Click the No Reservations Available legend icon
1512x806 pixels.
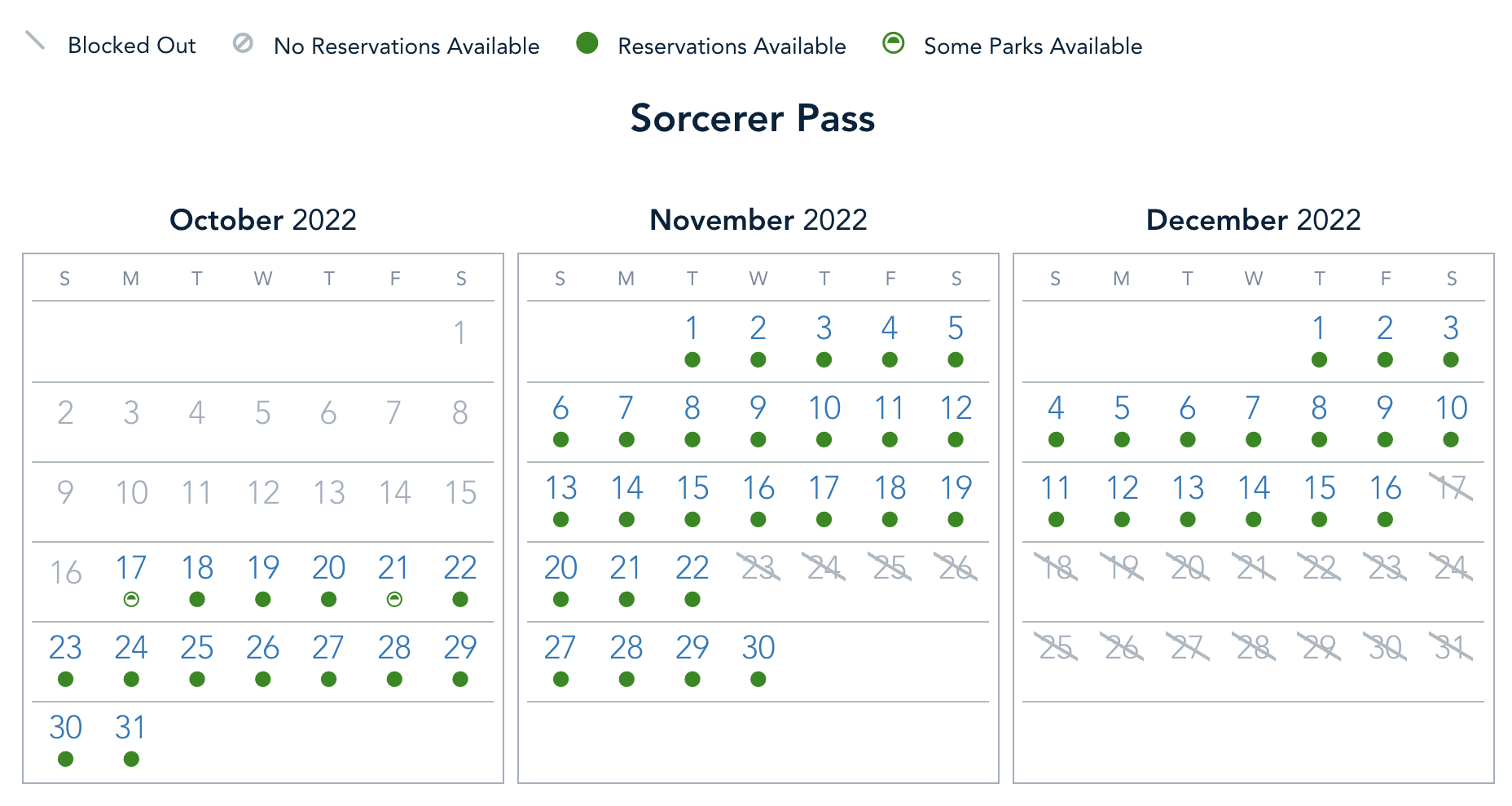tap(243, 43)
